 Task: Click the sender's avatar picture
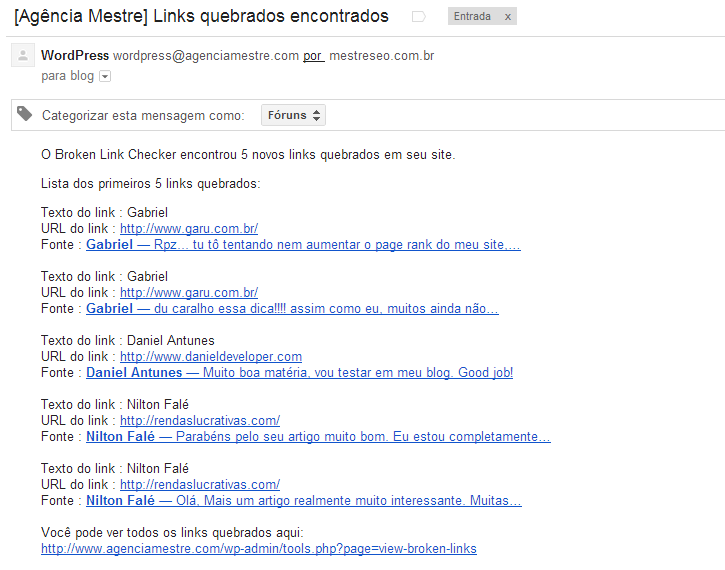click(x=21, y=56)
